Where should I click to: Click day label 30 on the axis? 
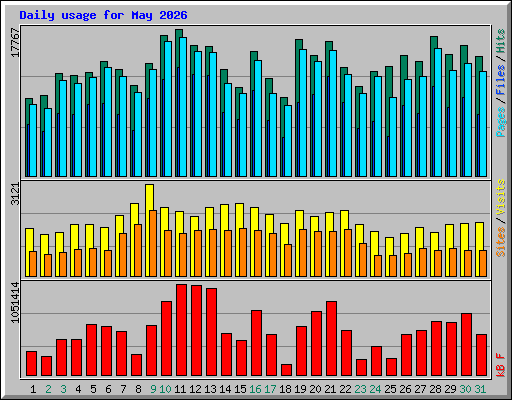(x=465, y=389)
